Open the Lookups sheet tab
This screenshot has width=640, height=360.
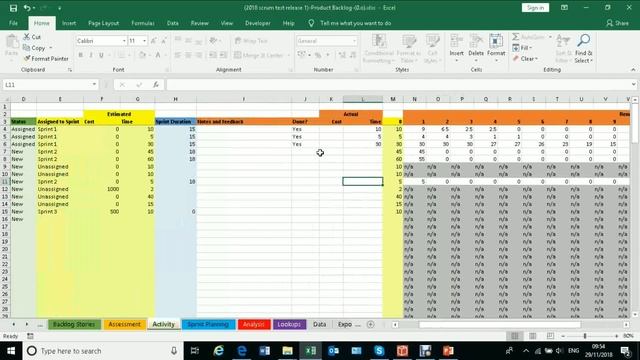pos(289,324)
